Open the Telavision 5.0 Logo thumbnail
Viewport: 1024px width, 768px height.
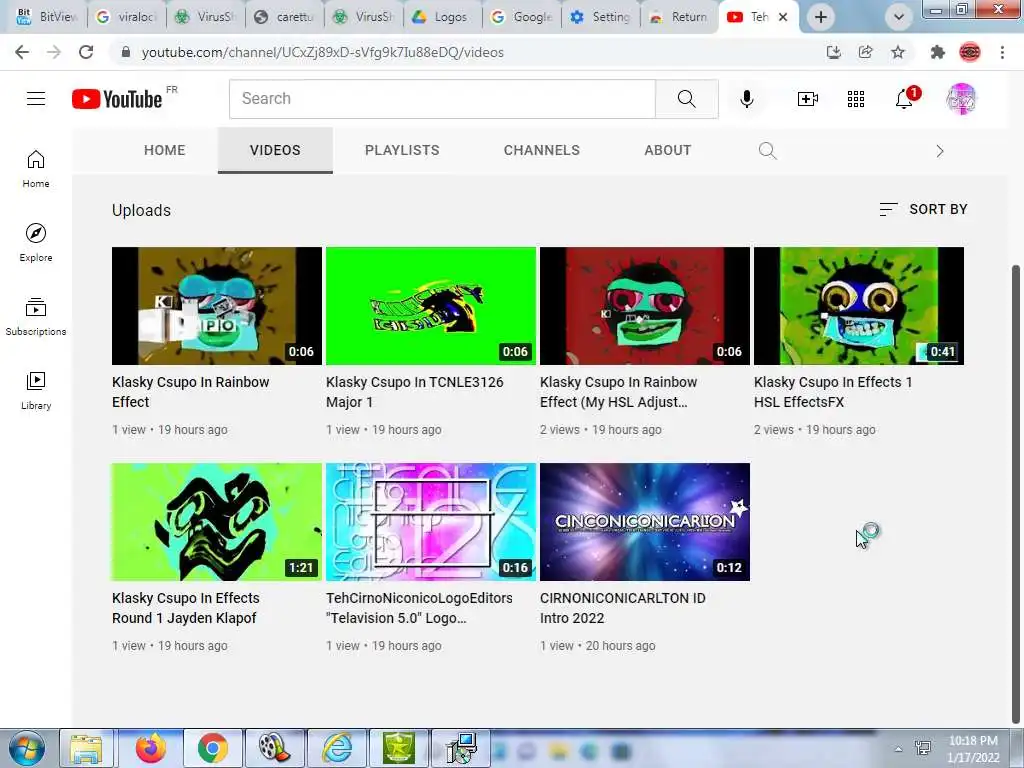[431, 522]
